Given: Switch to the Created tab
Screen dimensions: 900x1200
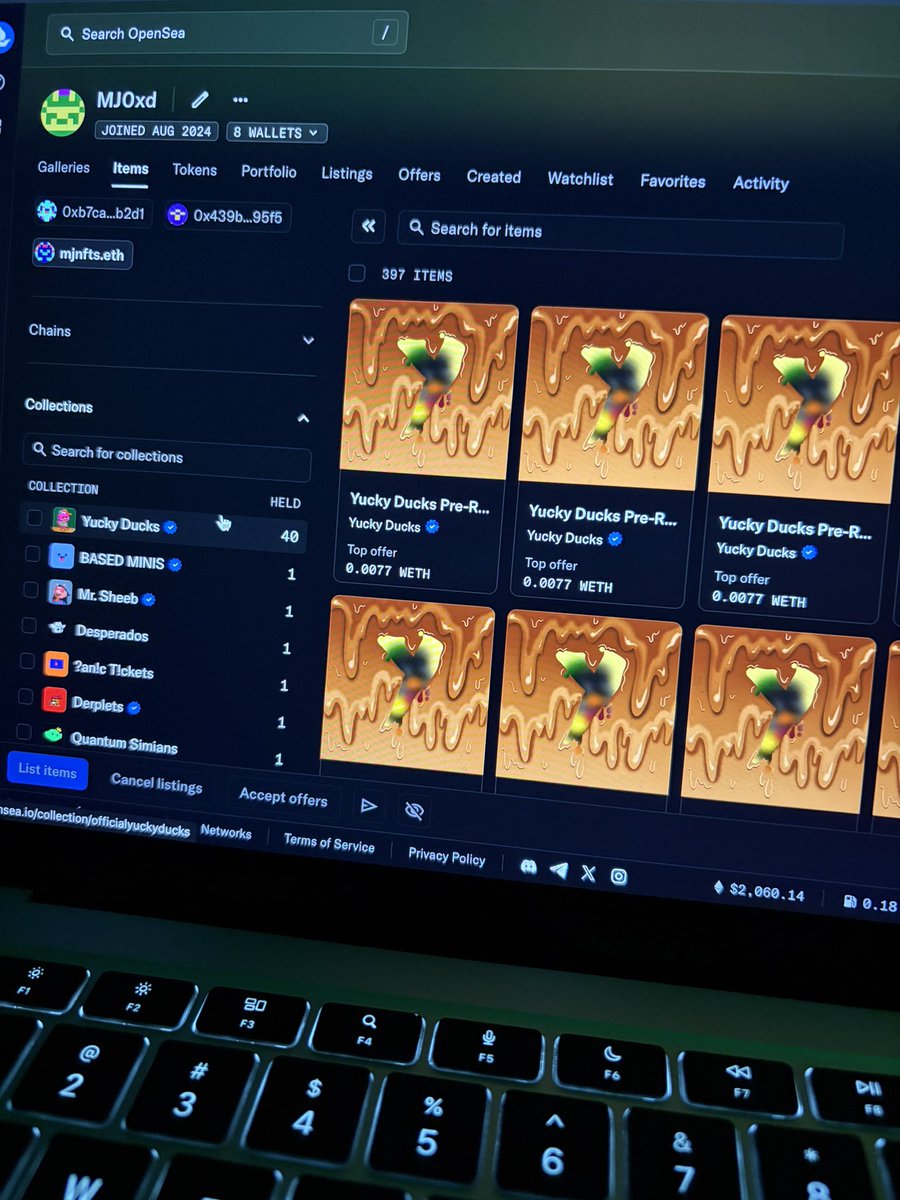Looking at the screenshot, I should pyautogui.click(x=493, y=177).
